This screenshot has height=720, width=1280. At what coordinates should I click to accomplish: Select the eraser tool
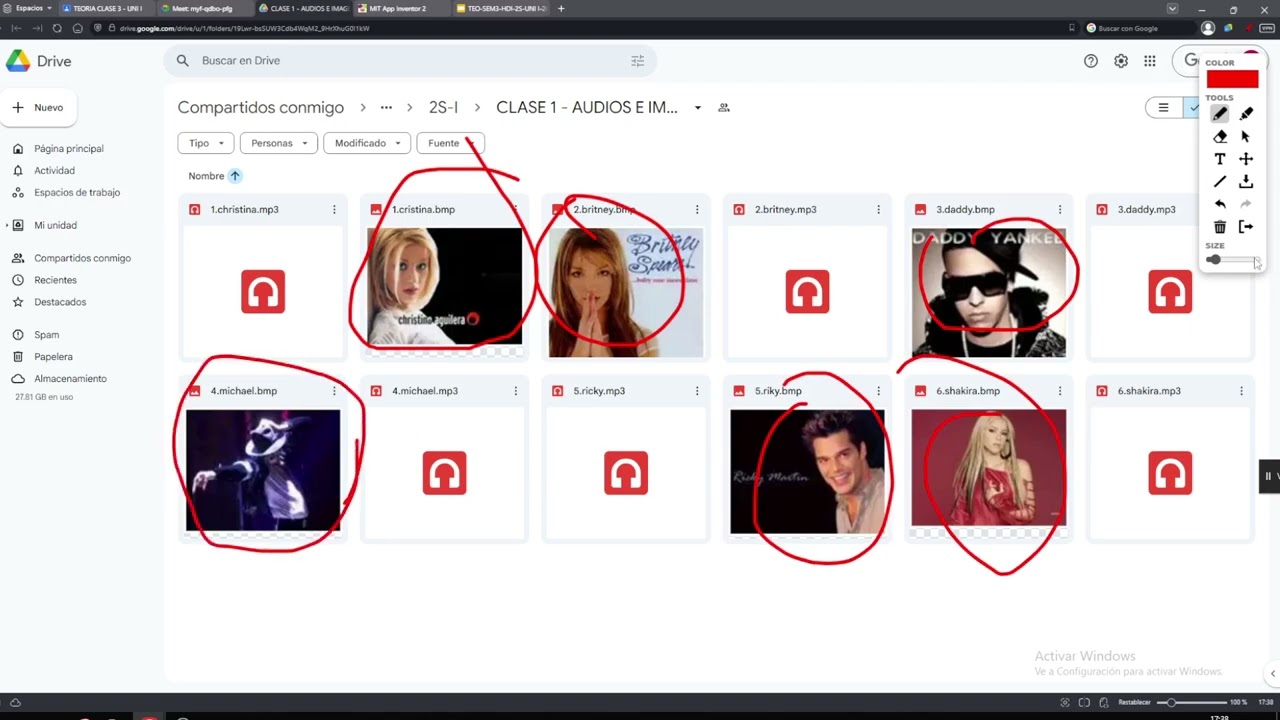[1220, 136]
